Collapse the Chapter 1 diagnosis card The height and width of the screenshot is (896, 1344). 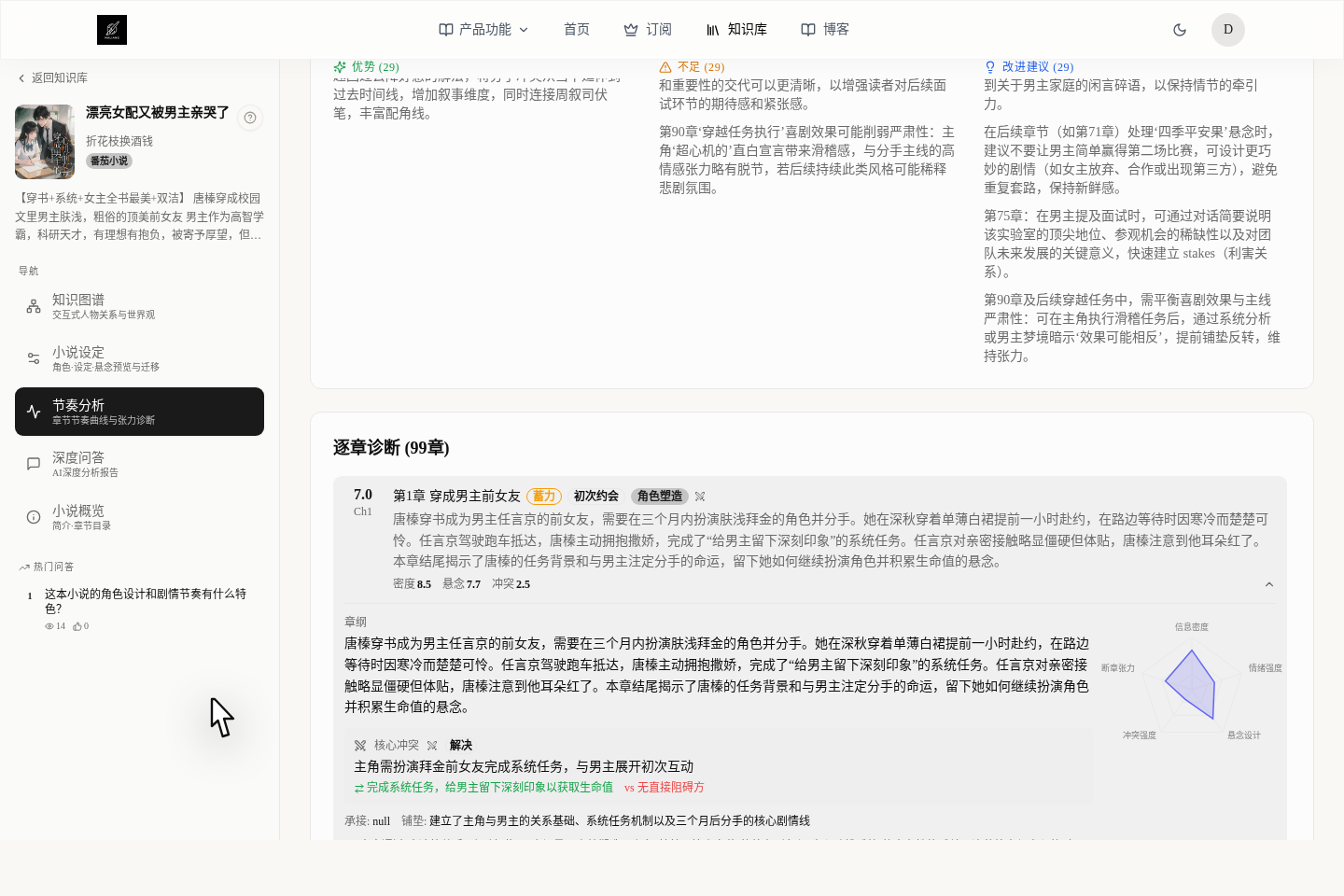1269,583
